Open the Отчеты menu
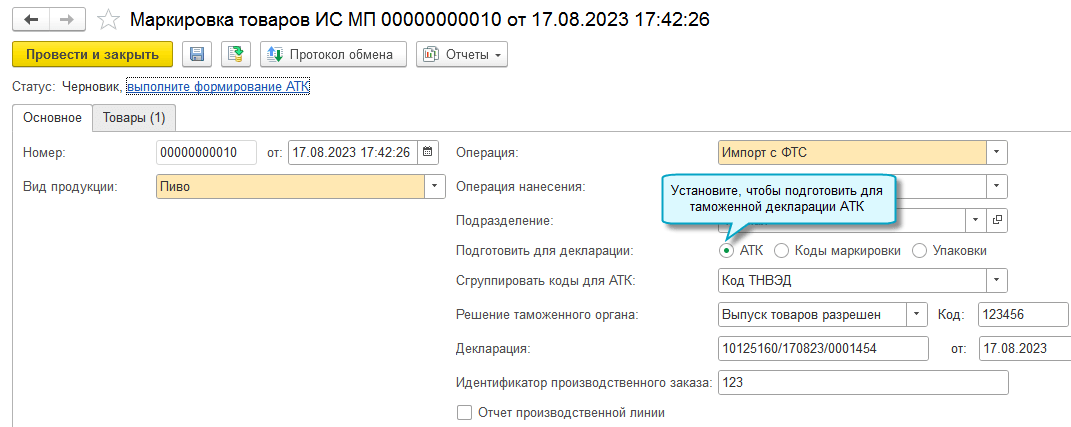This screenshot has width=1071, height=427. pyautogui.click(x=462, y=54)
